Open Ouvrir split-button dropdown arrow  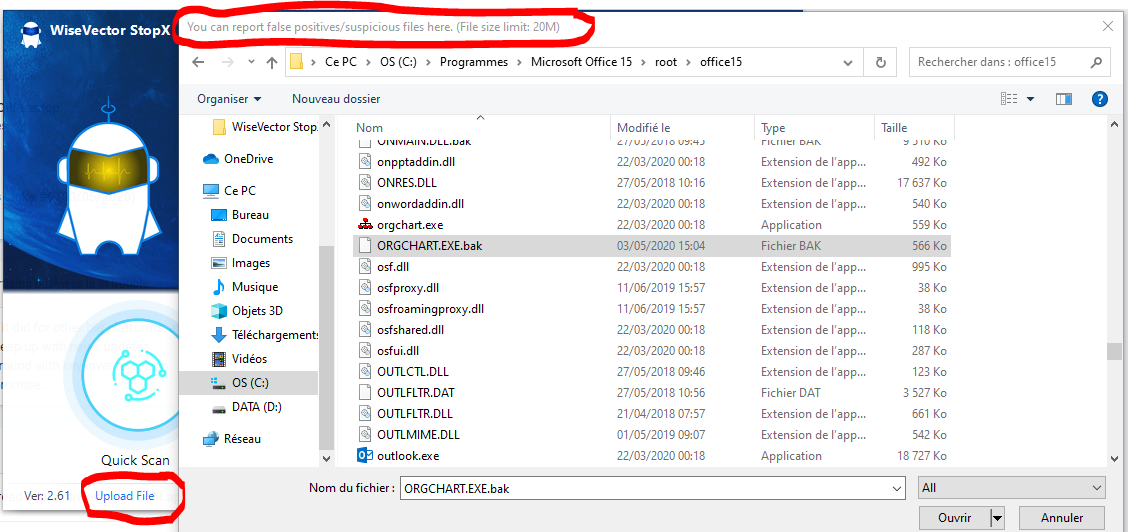point(997,518)
